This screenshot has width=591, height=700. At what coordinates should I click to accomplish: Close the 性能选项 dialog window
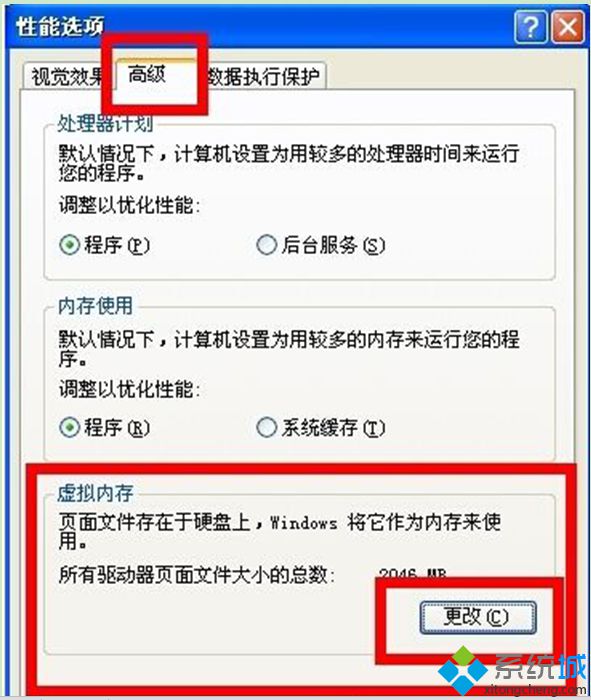coord(568,27)
